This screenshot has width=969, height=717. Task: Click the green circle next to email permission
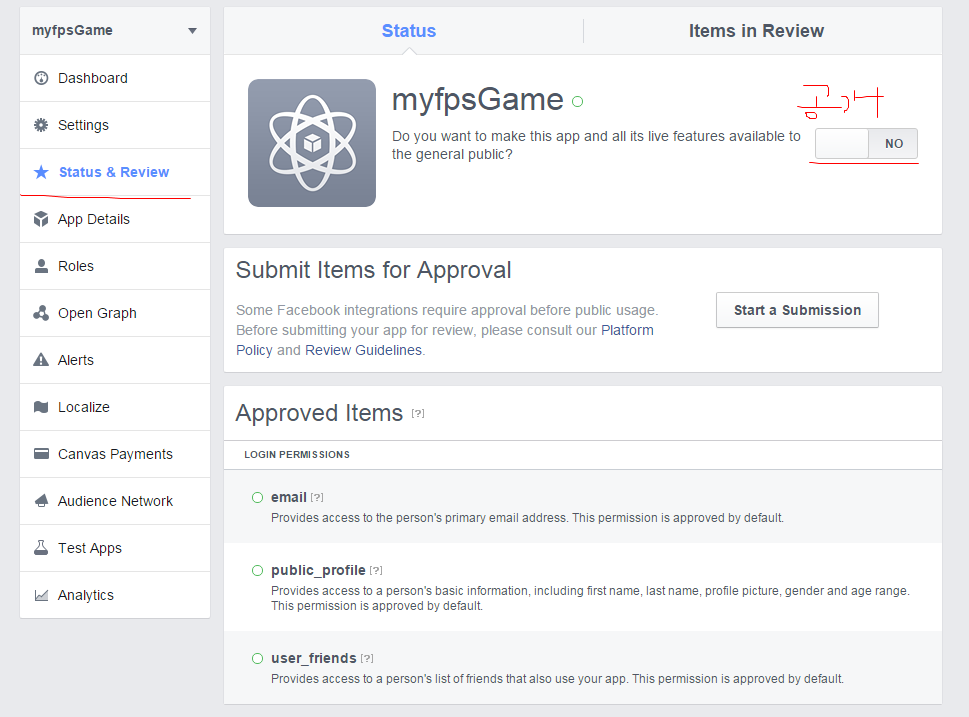258,498
